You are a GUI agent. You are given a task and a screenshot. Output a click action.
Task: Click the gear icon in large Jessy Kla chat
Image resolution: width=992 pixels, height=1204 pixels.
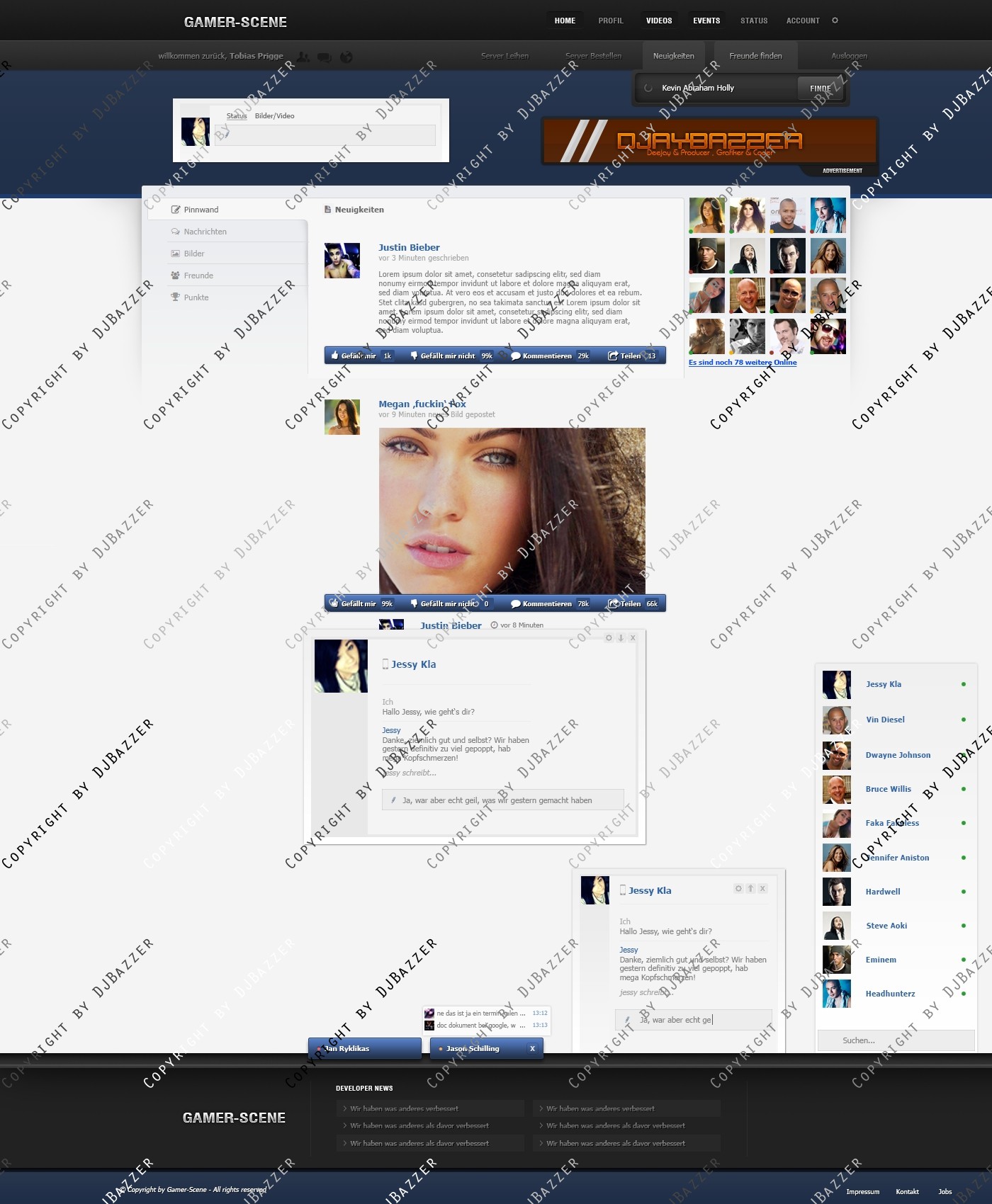coord(608,638)
